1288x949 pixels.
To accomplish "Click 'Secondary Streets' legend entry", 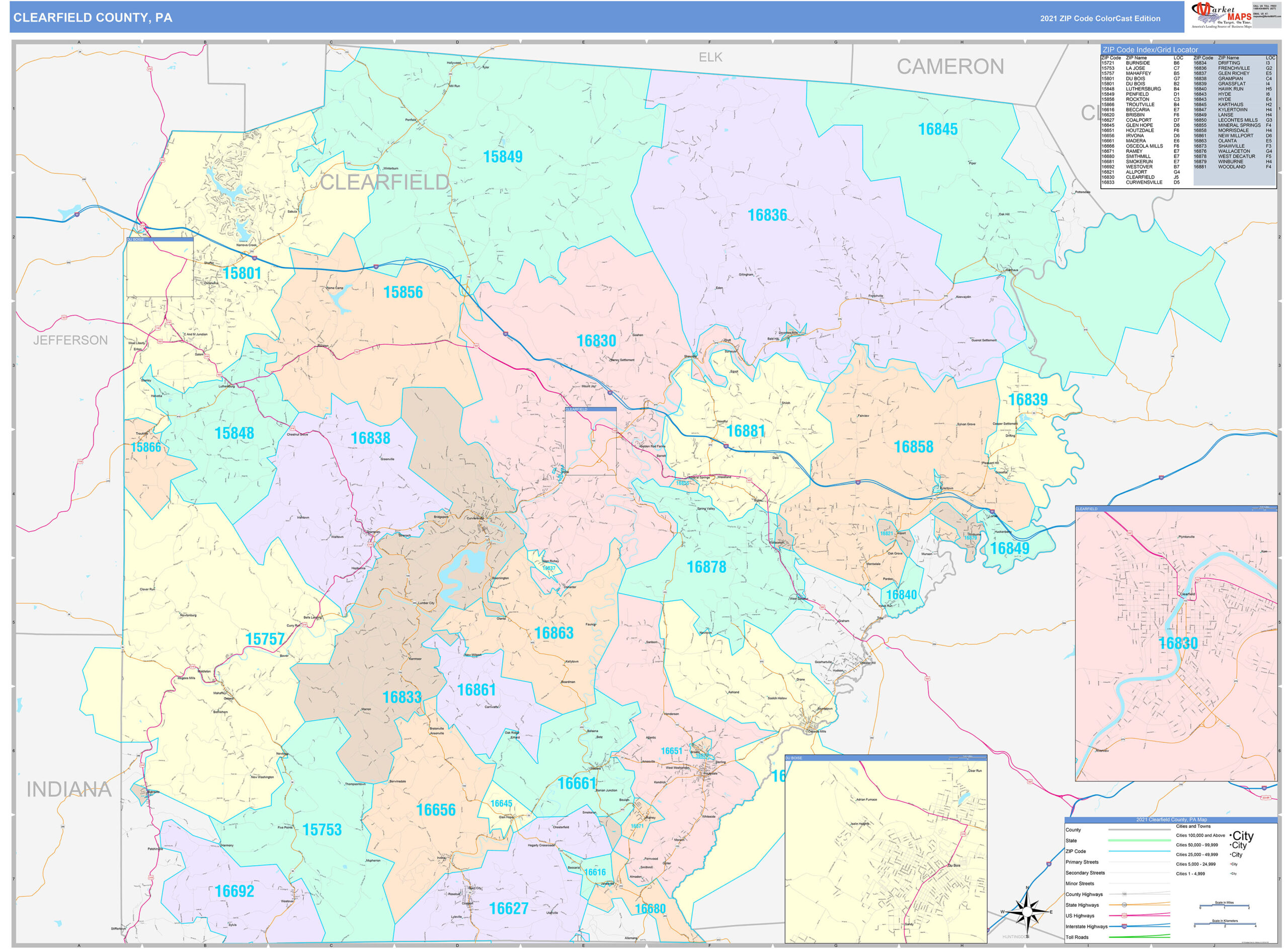I will tap(1085, 873).
